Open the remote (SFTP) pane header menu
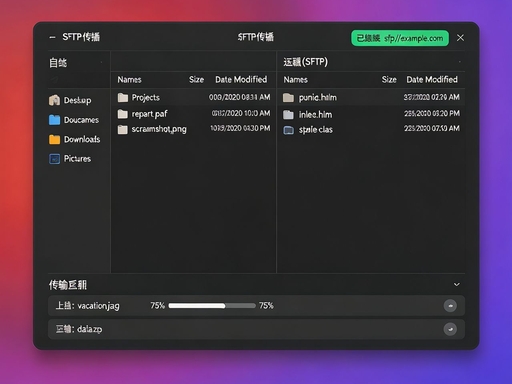The width and height of the screenshot is (512, 384). [x=460, y=62]
